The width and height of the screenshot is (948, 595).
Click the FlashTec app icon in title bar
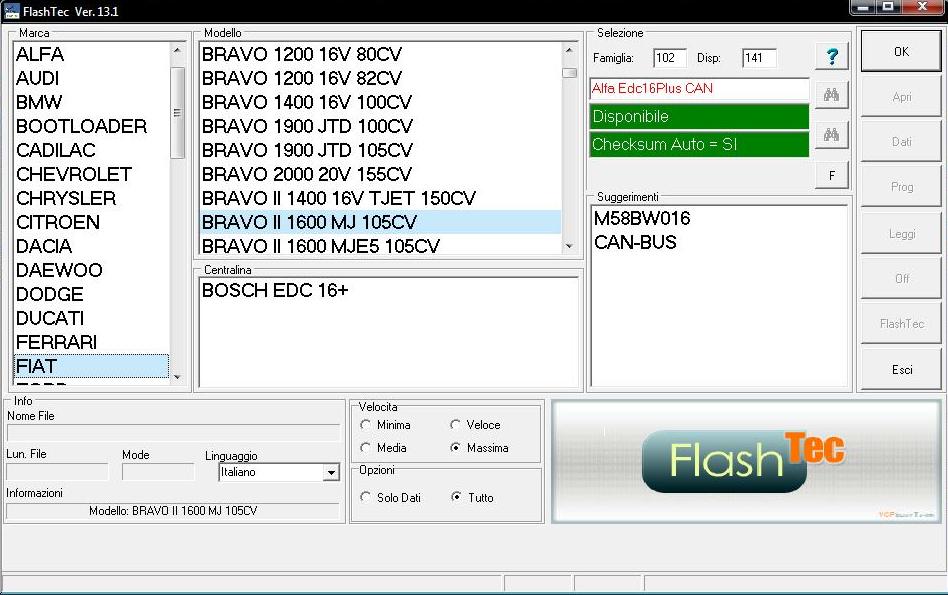11,11
